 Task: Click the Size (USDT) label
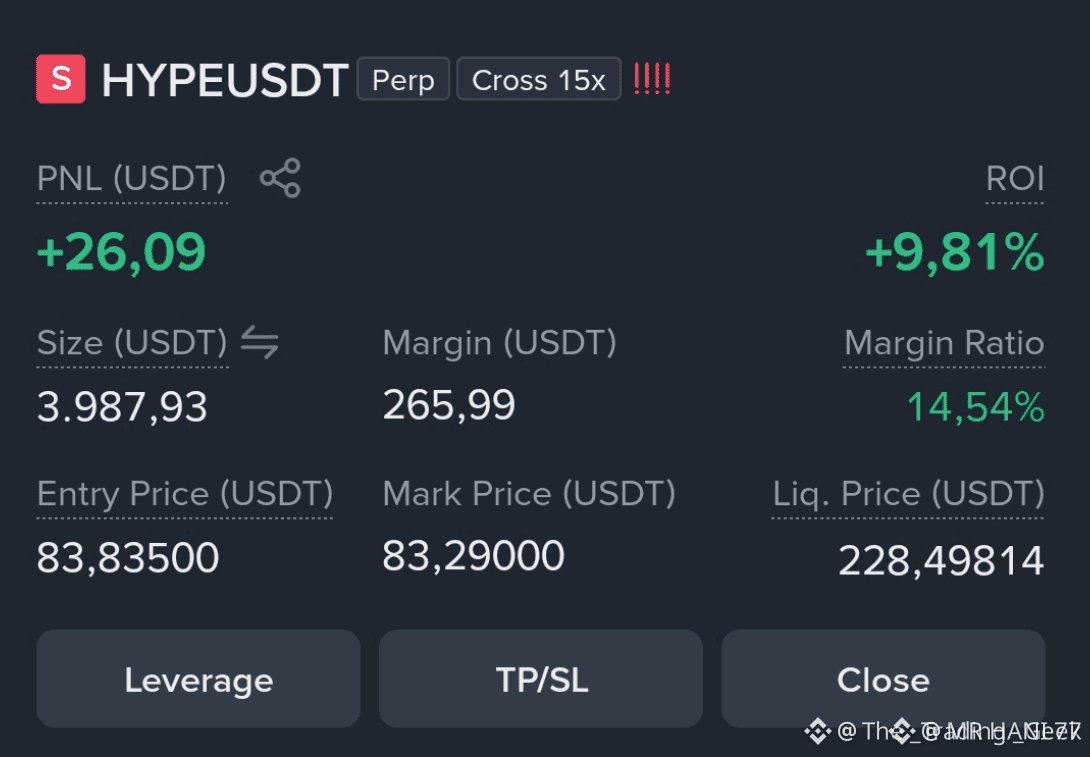132,343
